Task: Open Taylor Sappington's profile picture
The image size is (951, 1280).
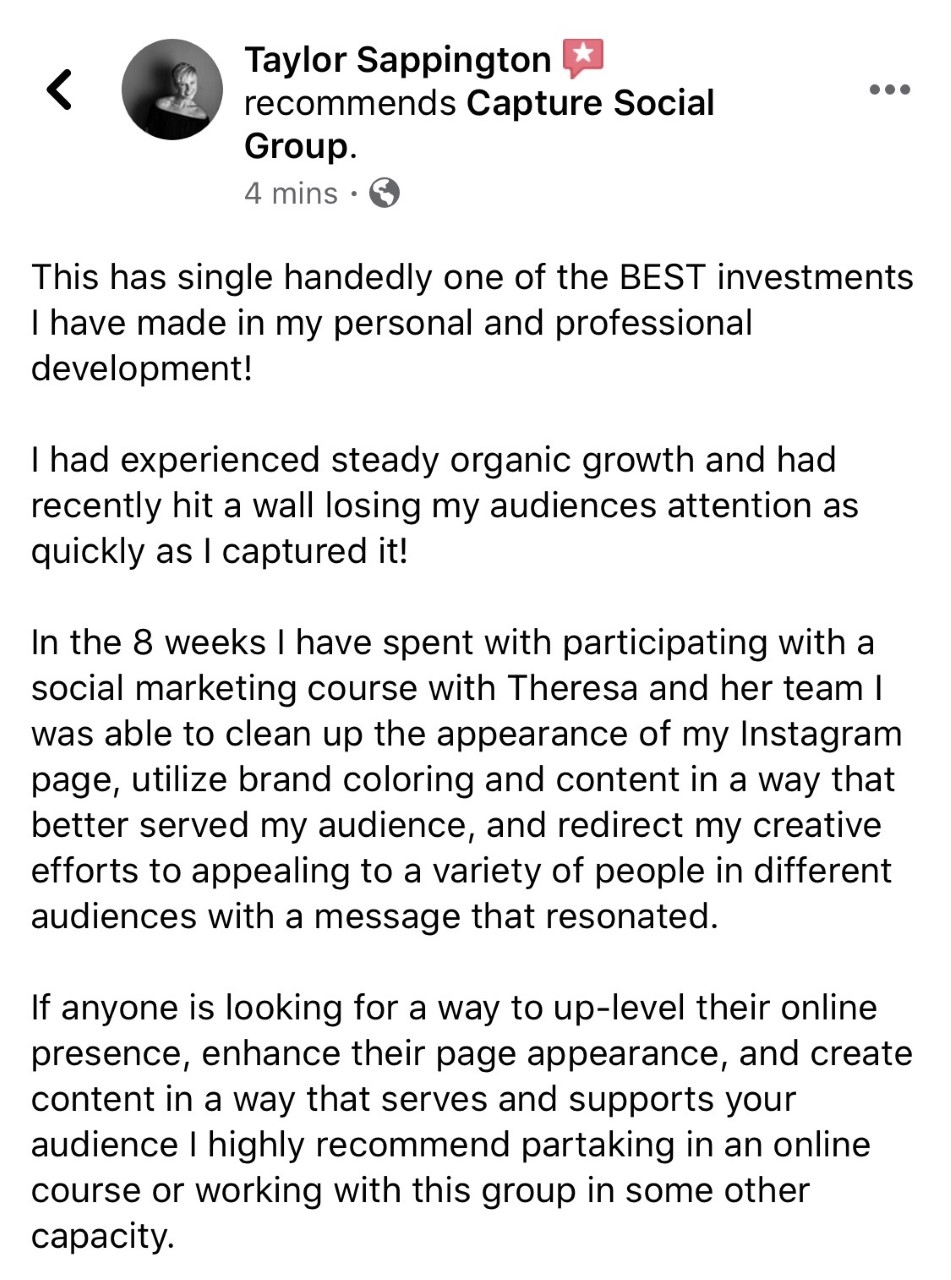Action: pos(172,89)
